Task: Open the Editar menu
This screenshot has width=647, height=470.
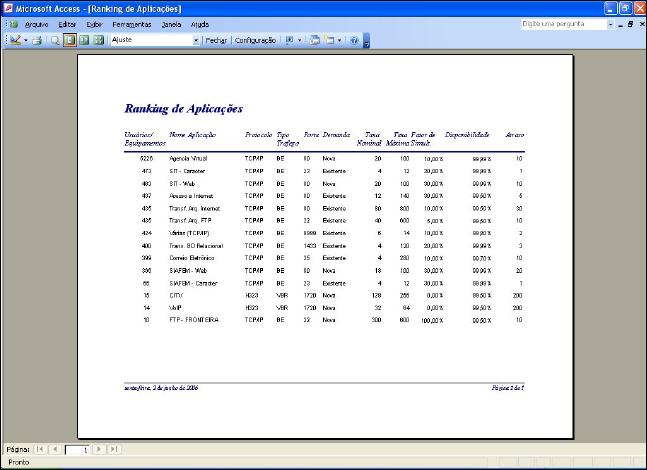Action: pos(67,25)
